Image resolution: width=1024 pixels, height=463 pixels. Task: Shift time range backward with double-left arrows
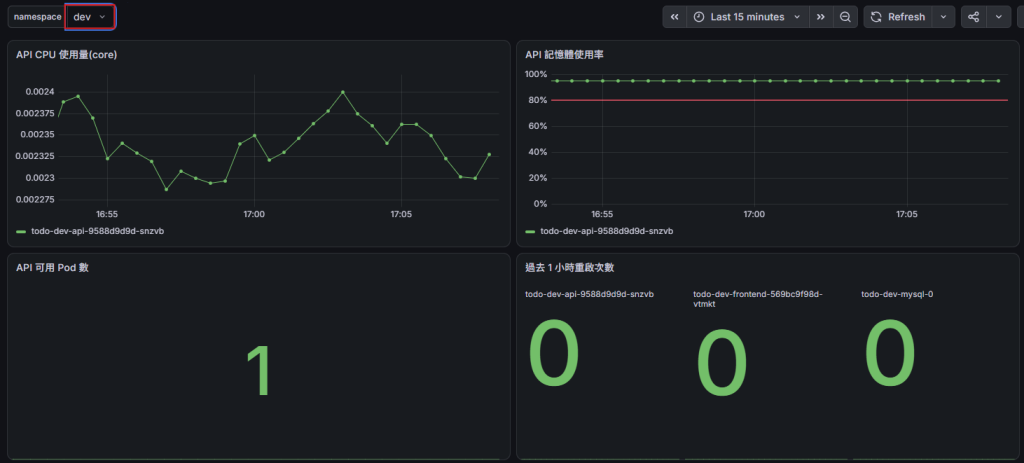(675, 17)
